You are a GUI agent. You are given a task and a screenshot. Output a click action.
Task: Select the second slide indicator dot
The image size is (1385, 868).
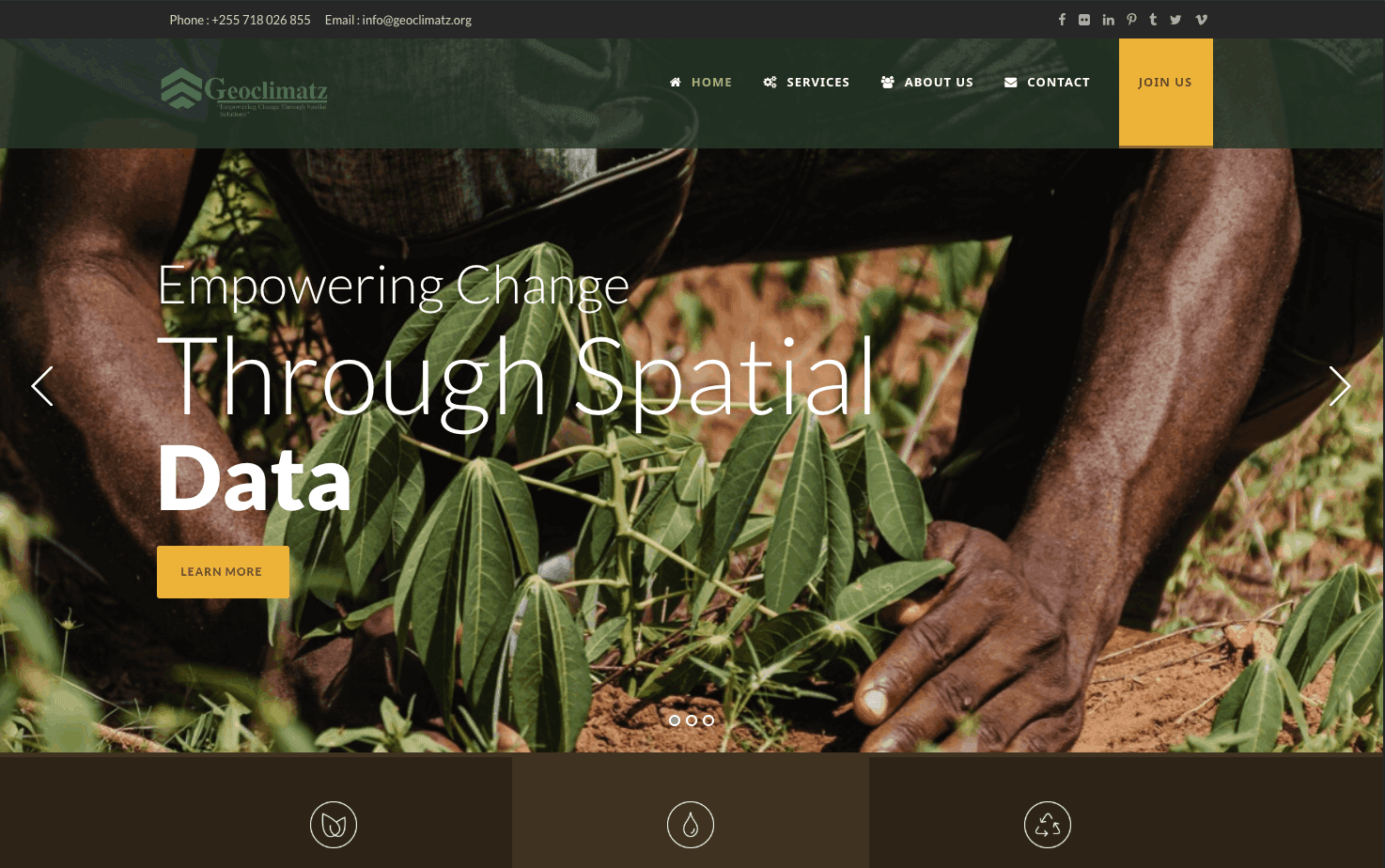pos(692,721)
